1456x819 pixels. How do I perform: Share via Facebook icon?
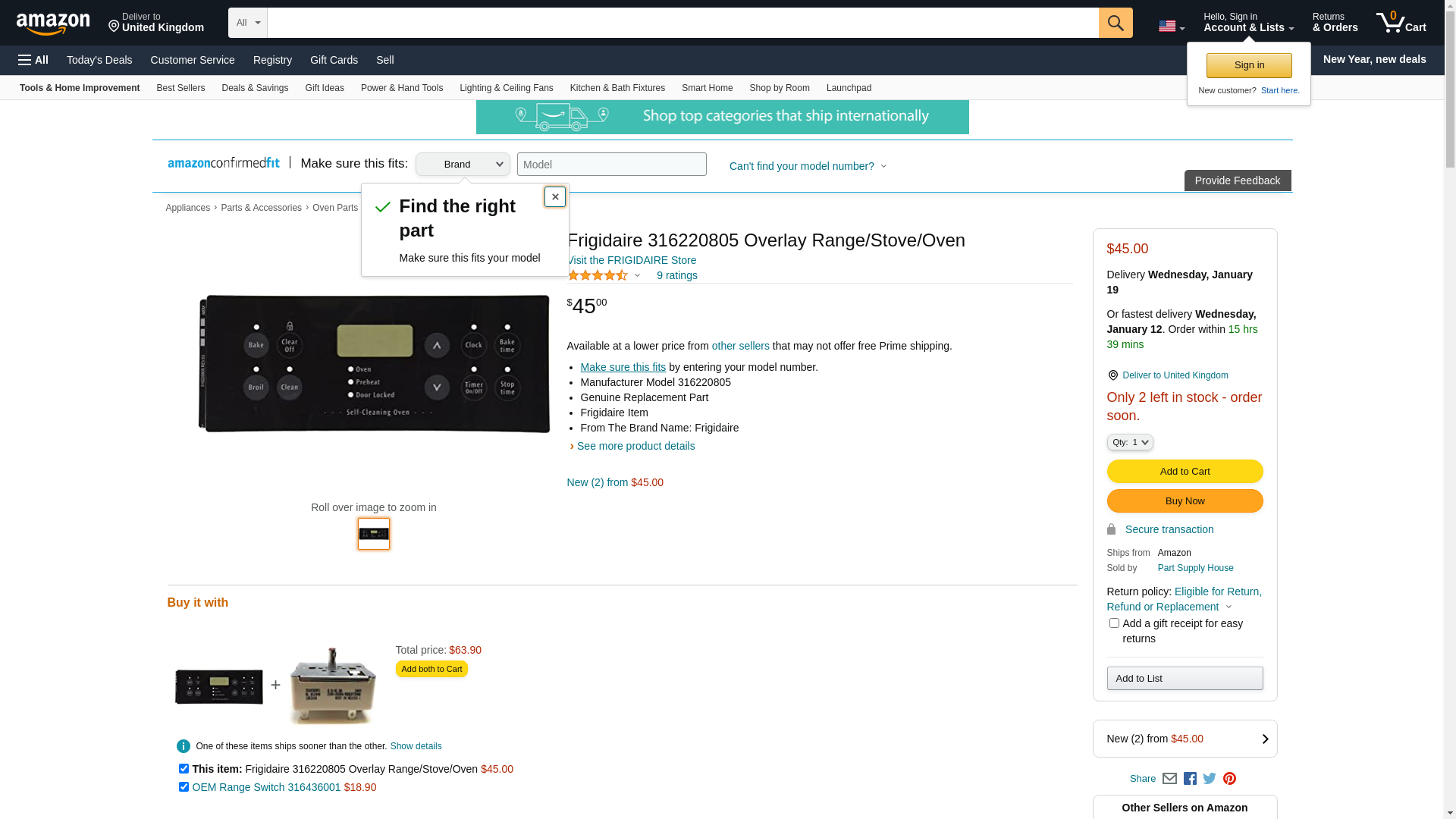[x=1190, y=779]
